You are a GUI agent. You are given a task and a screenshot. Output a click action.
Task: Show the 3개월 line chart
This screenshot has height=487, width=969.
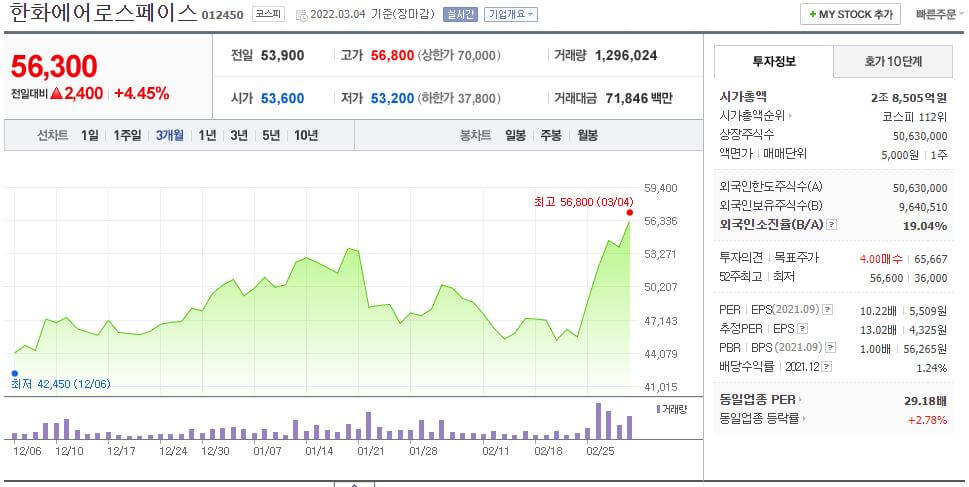(x=169, y=135)
